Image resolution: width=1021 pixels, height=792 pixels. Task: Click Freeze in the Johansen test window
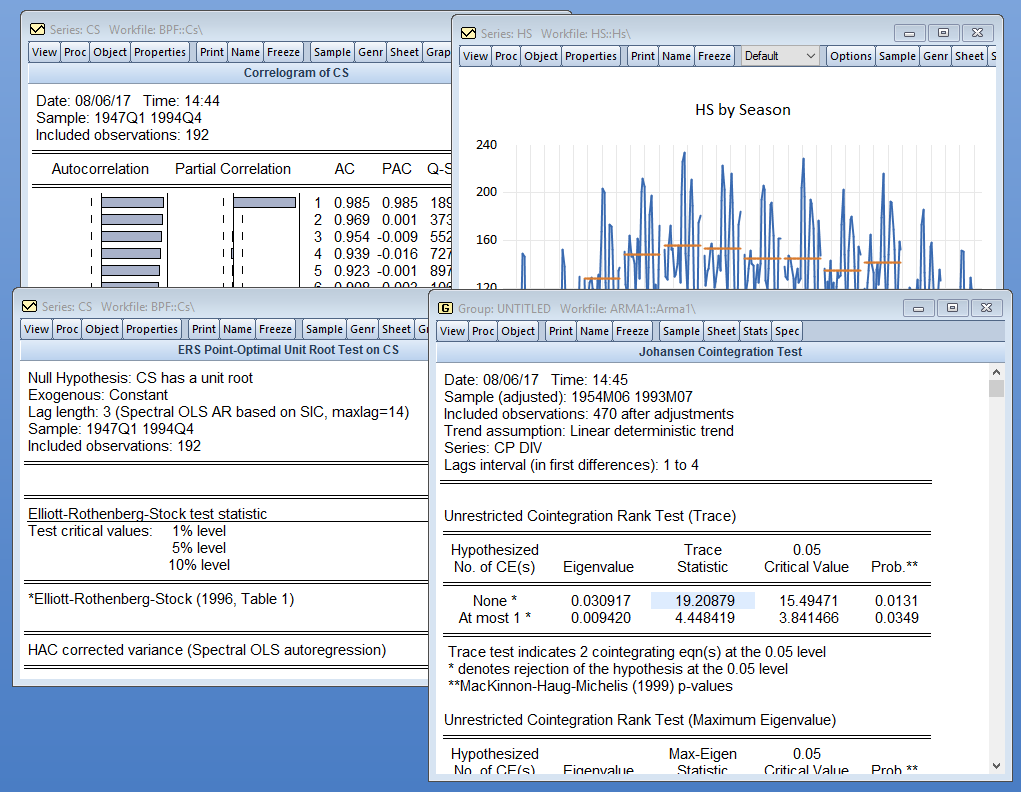[632, 331]
